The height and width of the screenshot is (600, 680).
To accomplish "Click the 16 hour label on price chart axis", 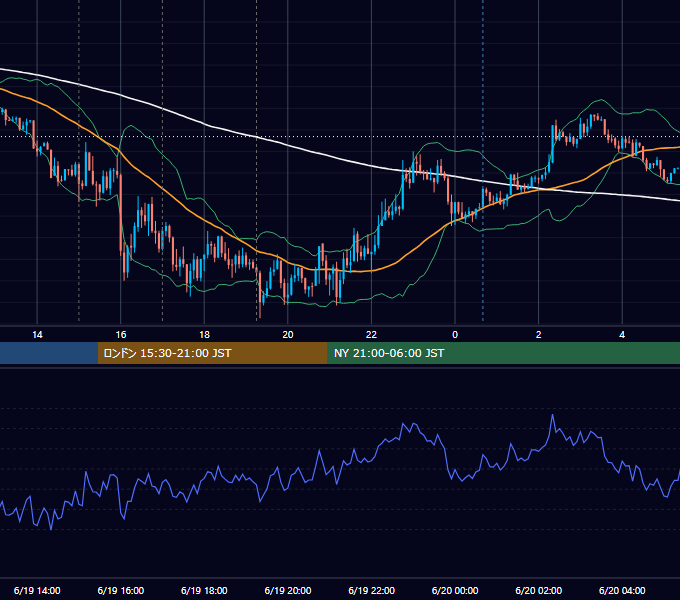I will 121,335.
